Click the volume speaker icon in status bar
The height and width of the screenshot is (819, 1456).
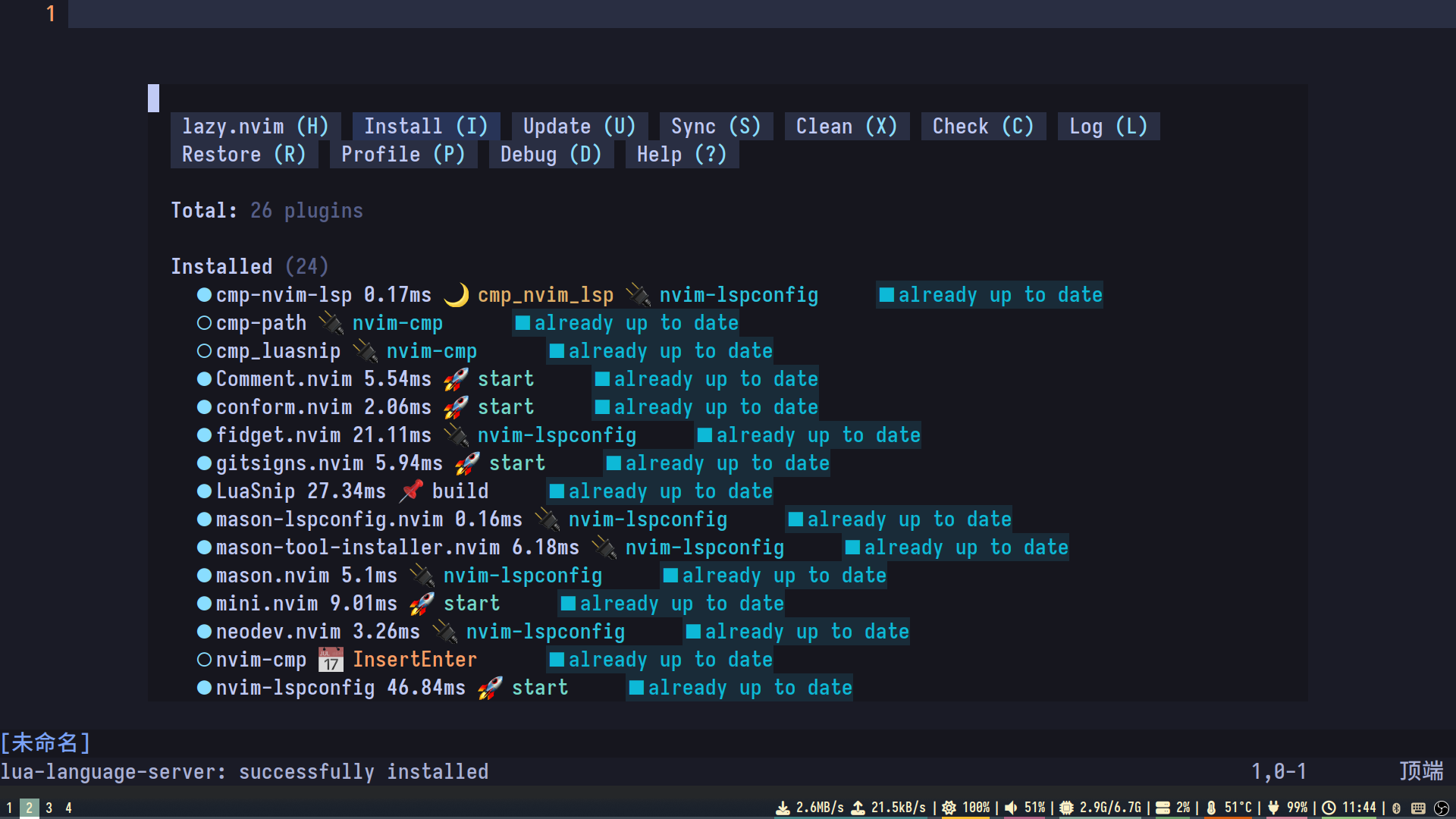pyautogui.click(x=1011, y=808)
